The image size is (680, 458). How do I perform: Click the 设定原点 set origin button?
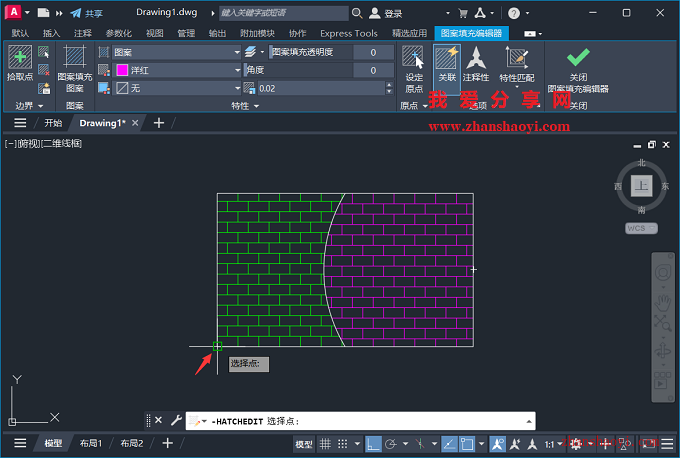[414, 69]
